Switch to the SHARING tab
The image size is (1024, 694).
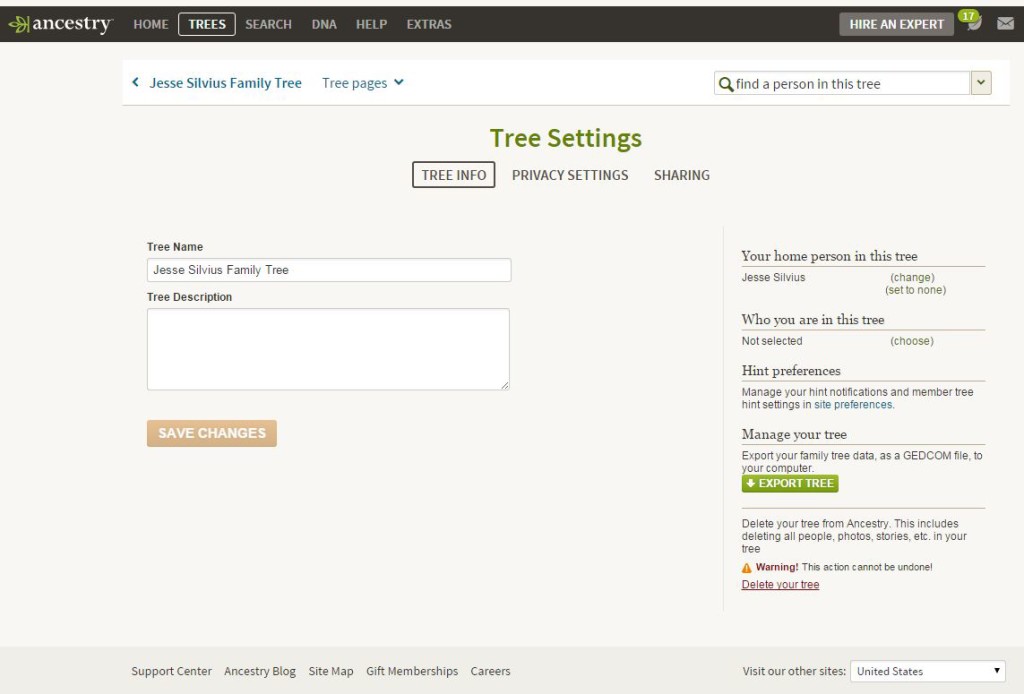pos(682,175)
